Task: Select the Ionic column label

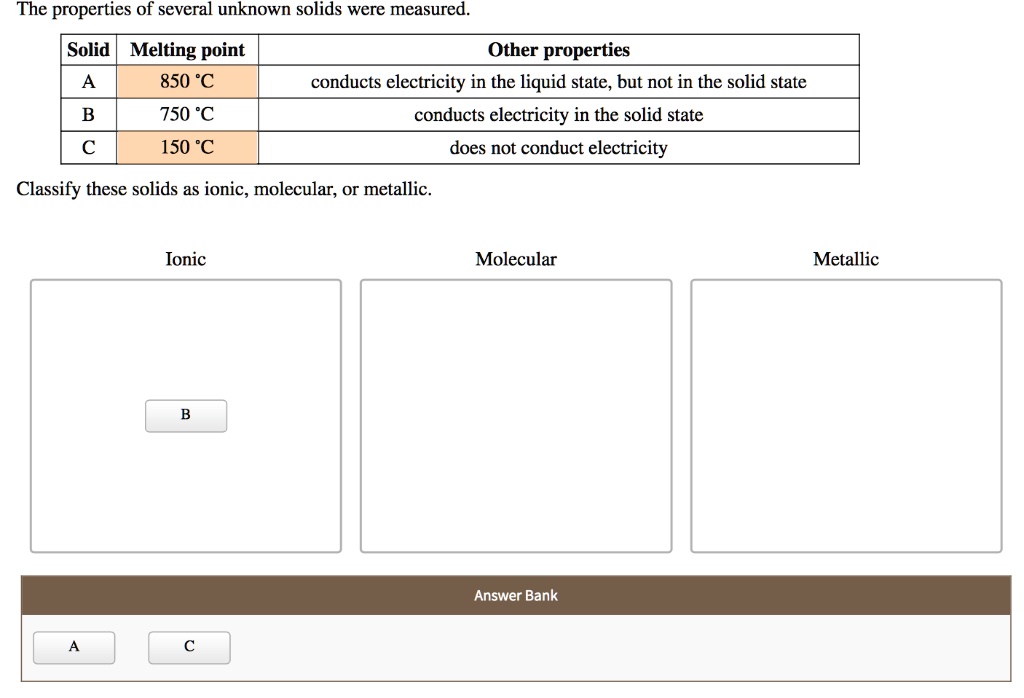Action: (x=185, y=258)
